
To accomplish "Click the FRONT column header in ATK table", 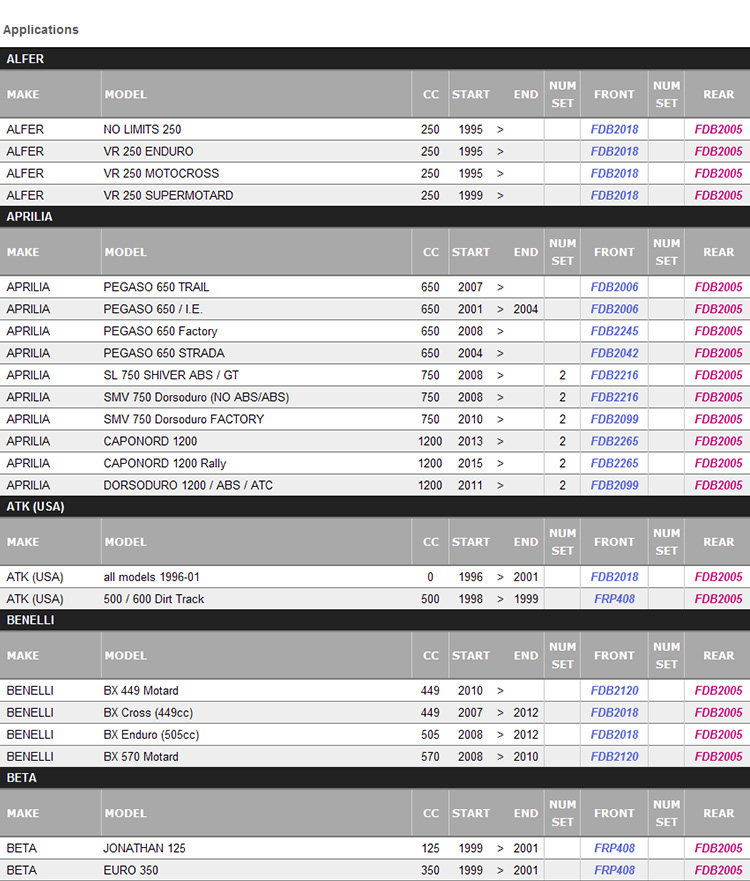I will 614,542.
